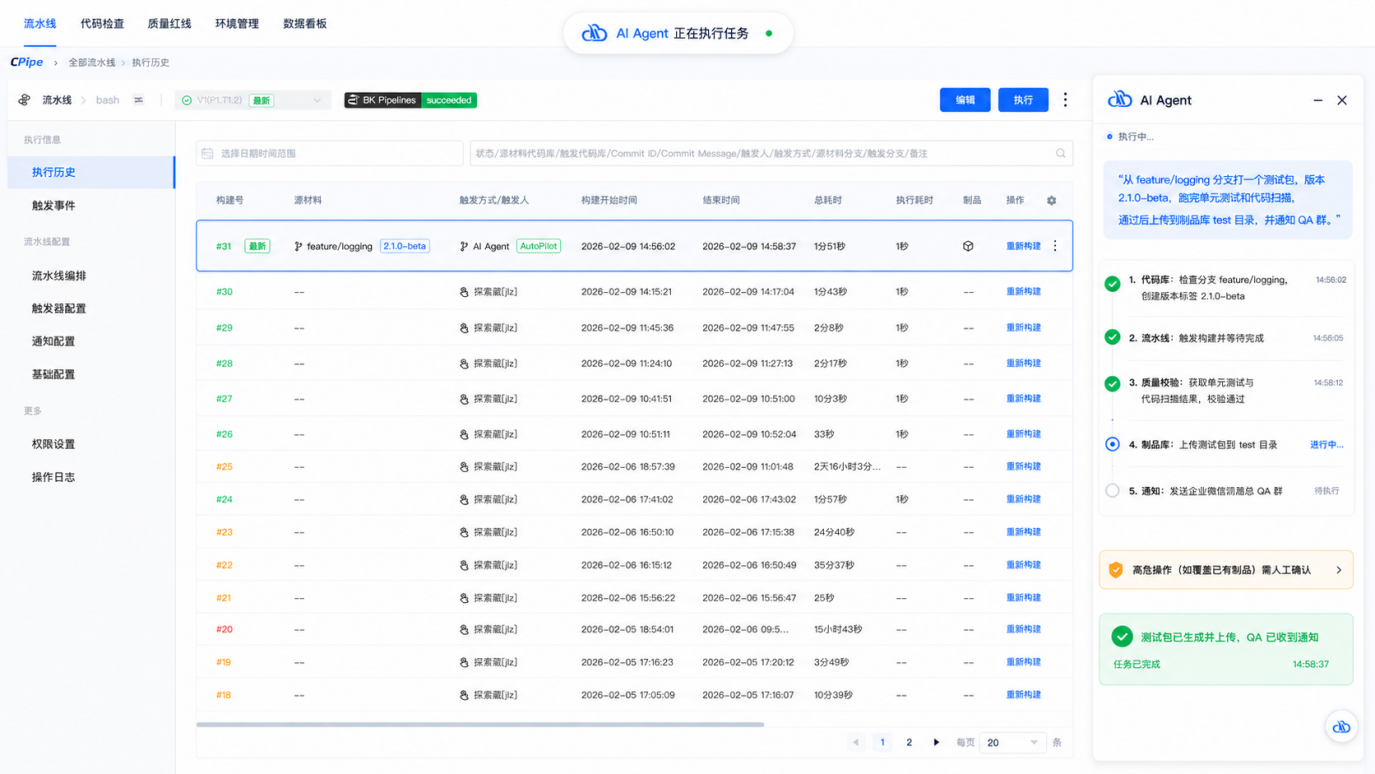
Task: Click the in-progress indicator for step 4 制品库
Action: 1112,444
